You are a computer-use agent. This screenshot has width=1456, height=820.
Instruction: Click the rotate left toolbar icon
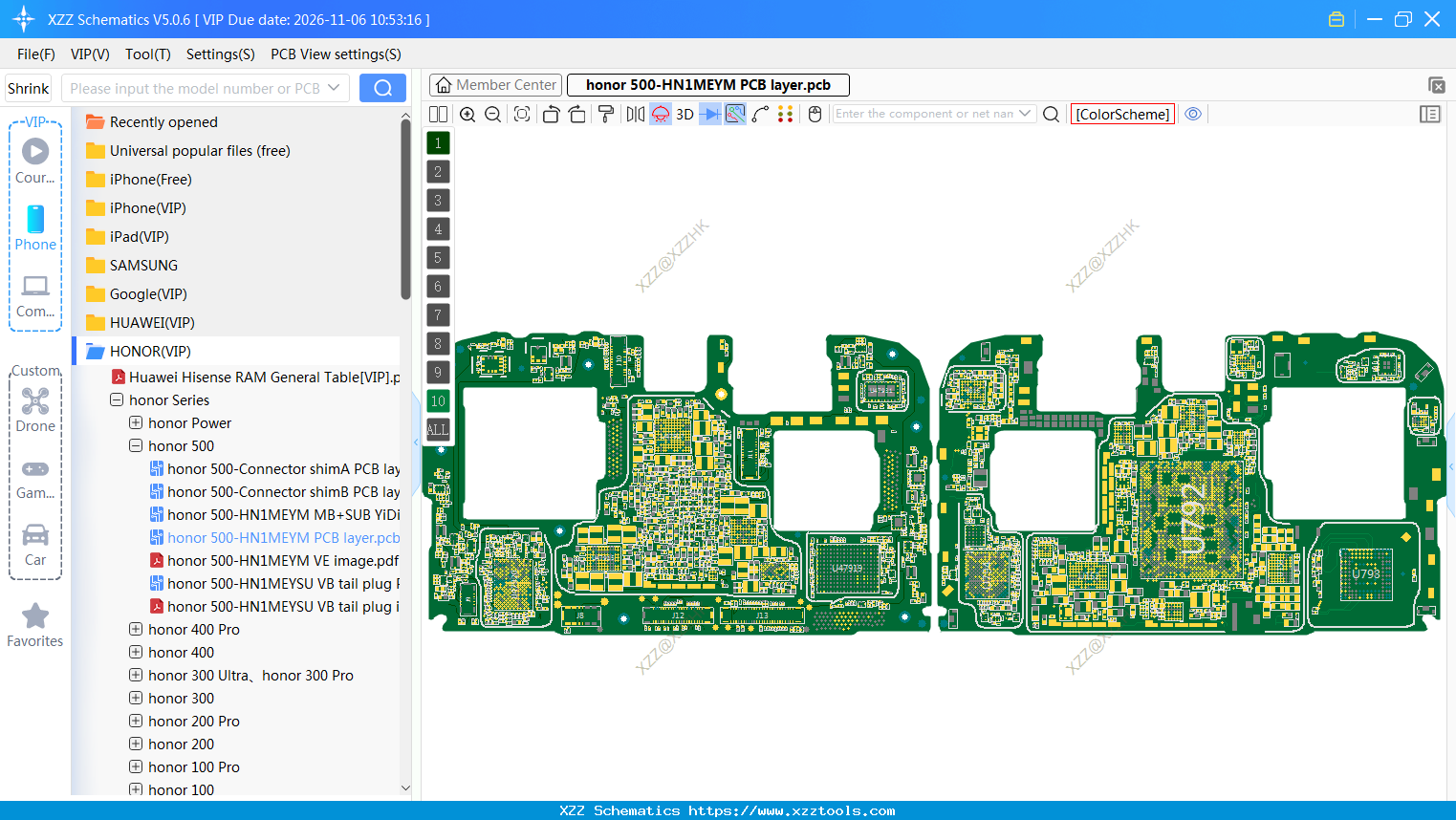tap(551, 114)
